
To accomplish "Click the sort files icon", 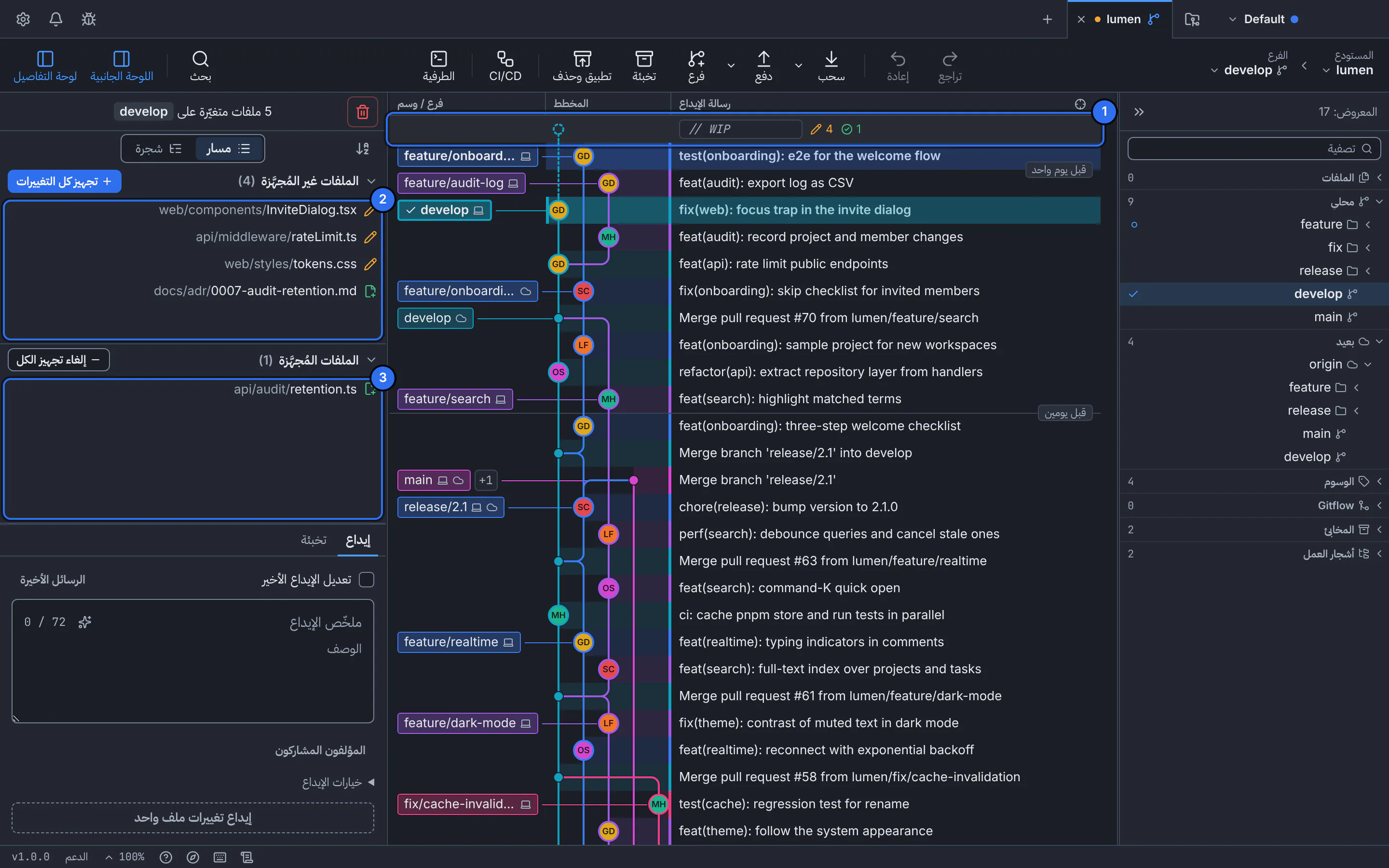I will 362,149.
